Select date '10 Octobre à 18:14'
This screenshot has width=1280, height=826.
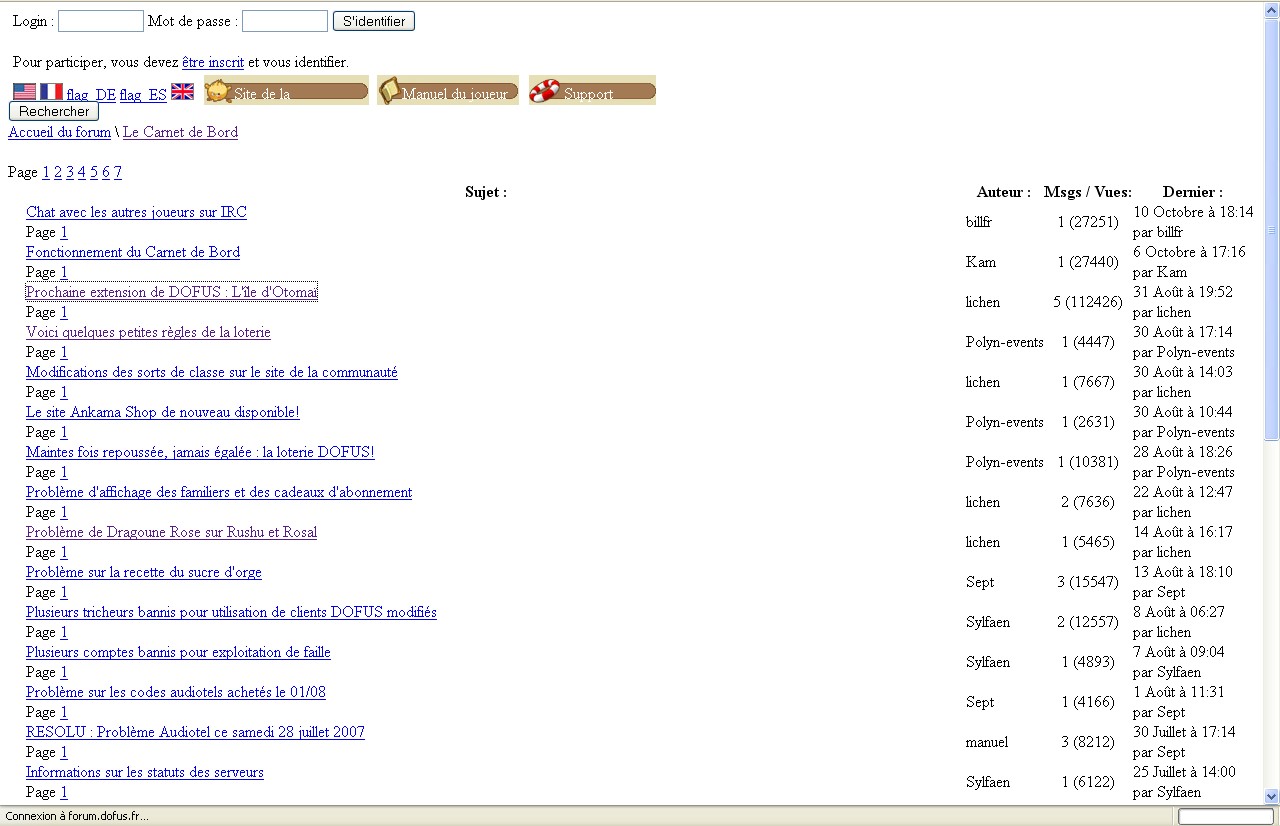[x=1193, y=212]
